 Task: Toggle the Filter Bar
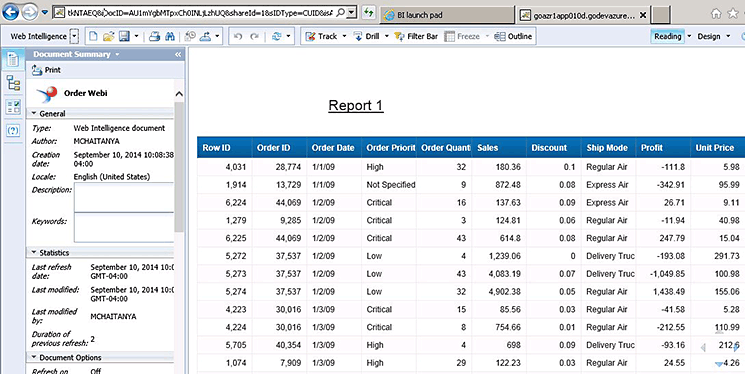click(x=416, y=36)
